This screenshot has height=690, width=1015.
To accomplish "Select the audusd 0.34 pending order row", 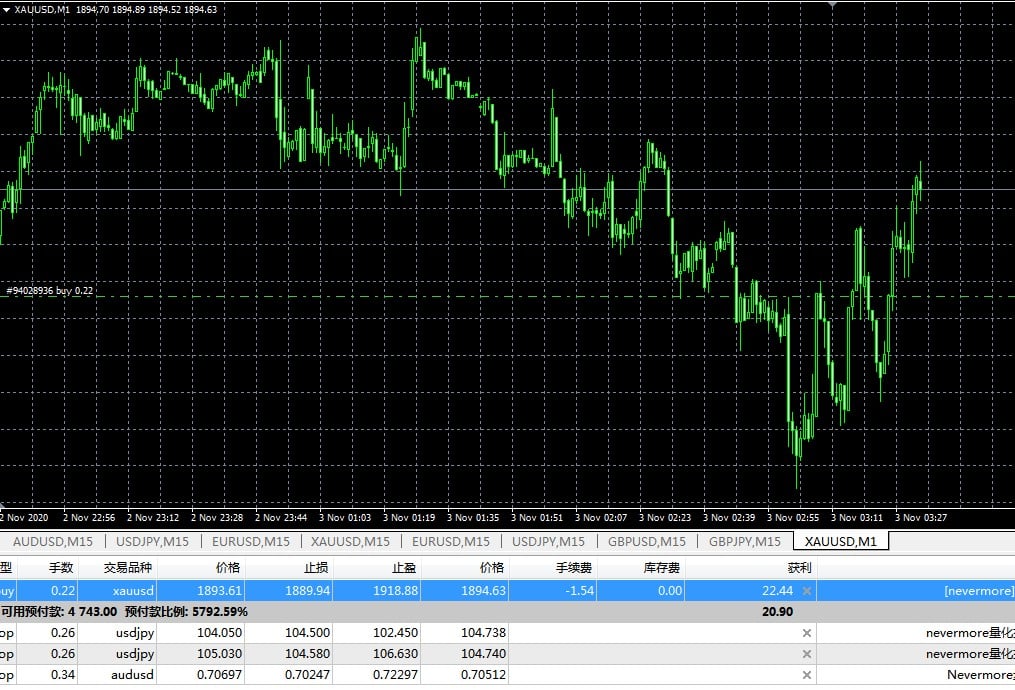I will [508, 674].
